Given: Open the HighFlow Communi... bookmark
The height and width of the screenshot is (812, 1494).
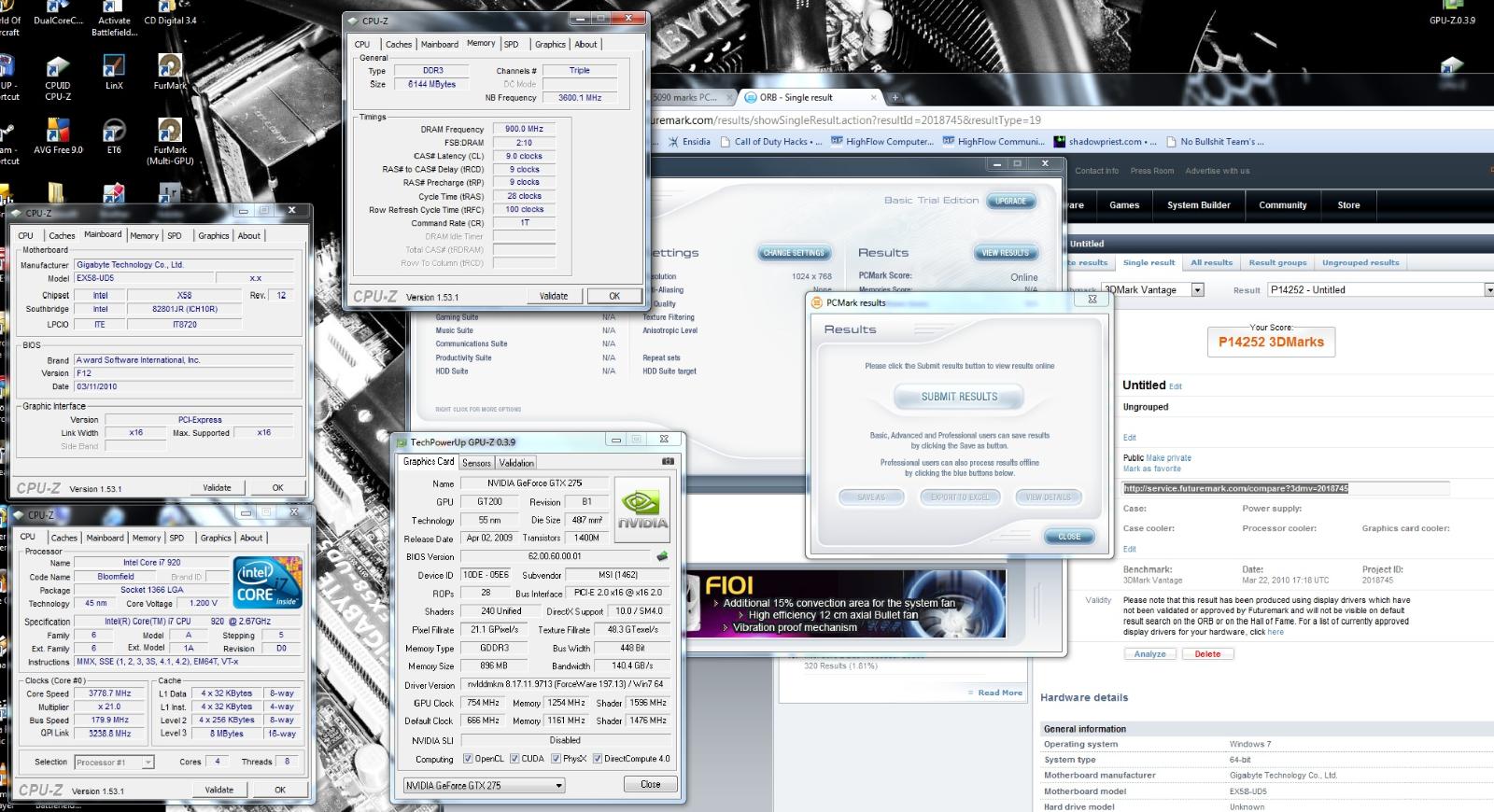Looking at the screenshot, I should click(994, 142).
